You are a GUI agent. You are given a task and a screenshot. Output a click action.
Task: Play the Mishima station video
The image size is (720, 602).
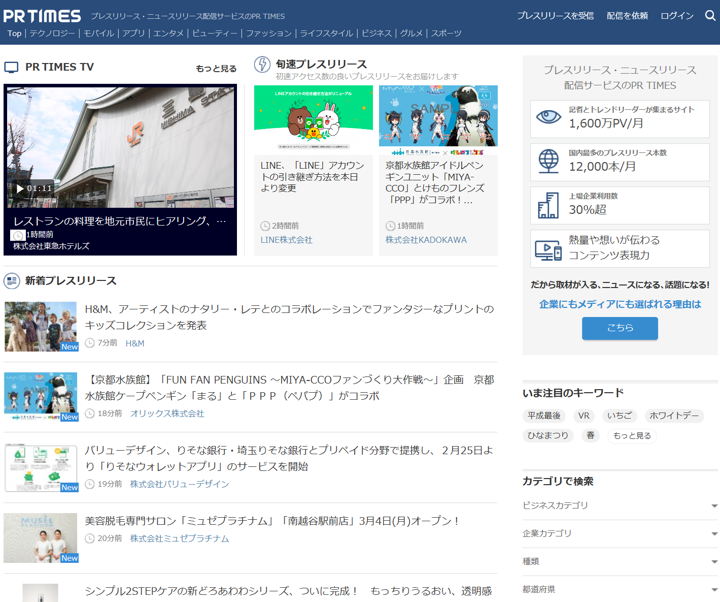[20, 189]
